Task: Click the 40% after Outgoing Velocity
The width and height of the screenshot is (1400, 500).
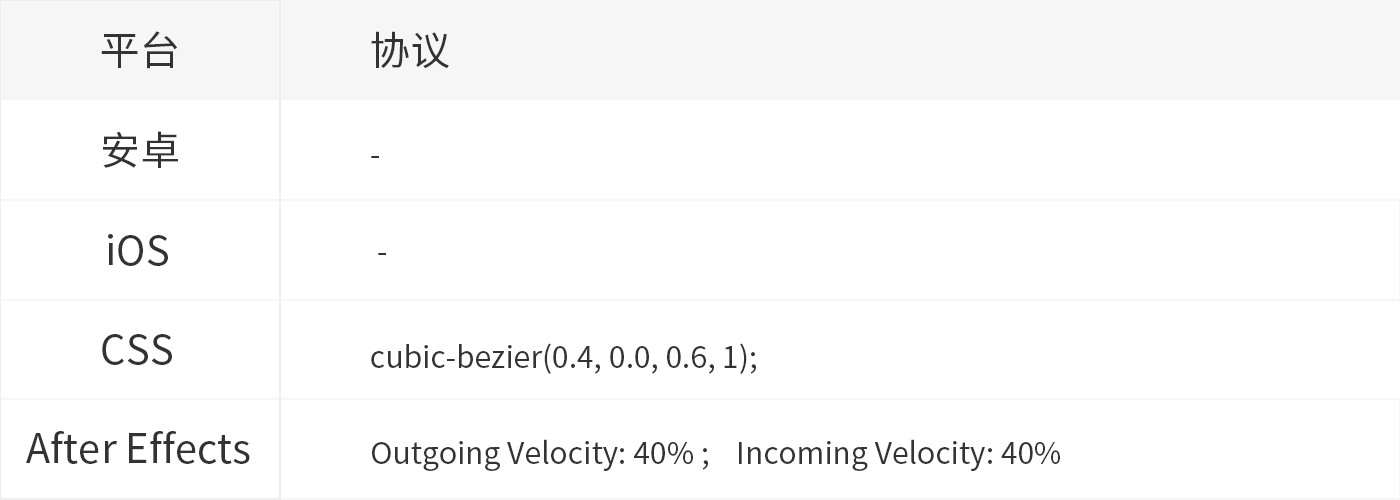Action: pyautogui.click(x=663, y=453)
